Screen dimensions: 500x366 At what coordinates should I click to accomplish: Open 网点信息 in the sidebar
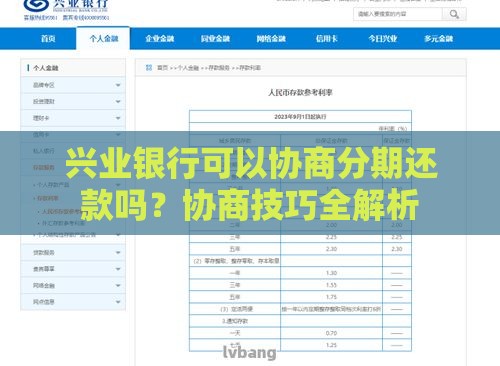tap(44, 302)
